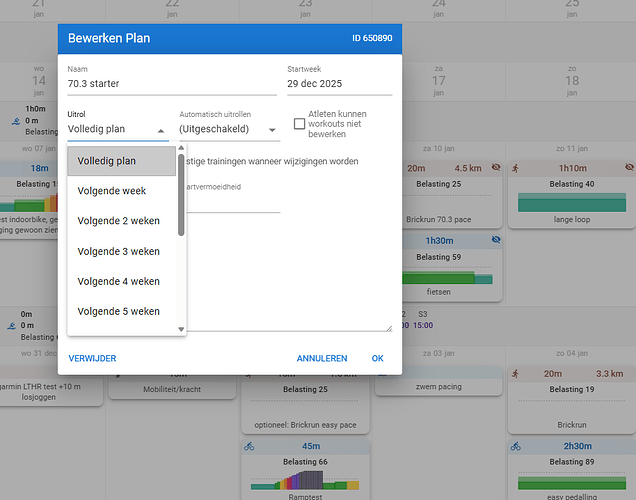The height and width of the screenshot is (500, 636).
Task: Enable 'Atleten kunnen workouts niet bewerken' checkbox
Action: coord(300,124)
